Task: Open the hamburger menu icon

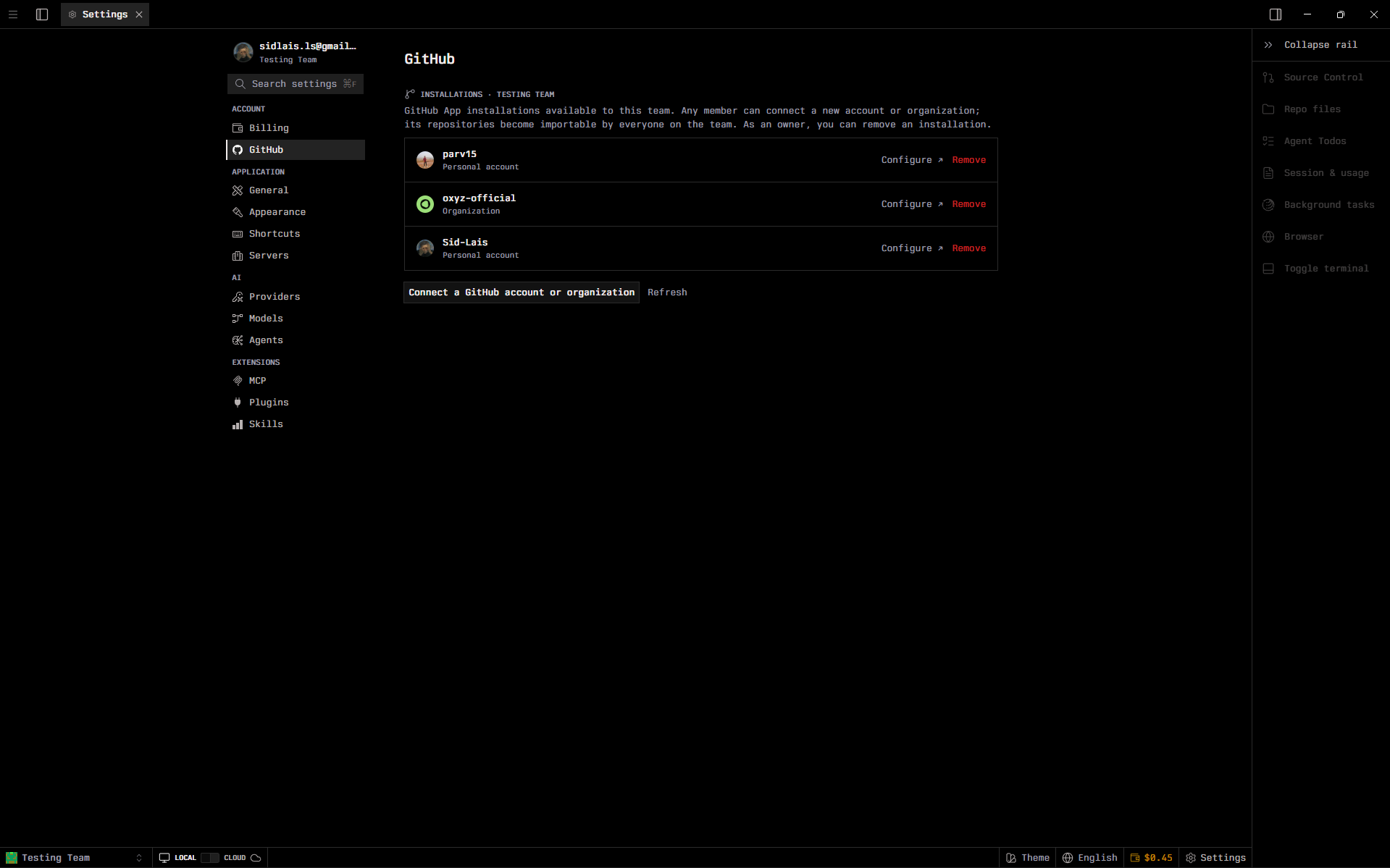Action: click(13, 14)
